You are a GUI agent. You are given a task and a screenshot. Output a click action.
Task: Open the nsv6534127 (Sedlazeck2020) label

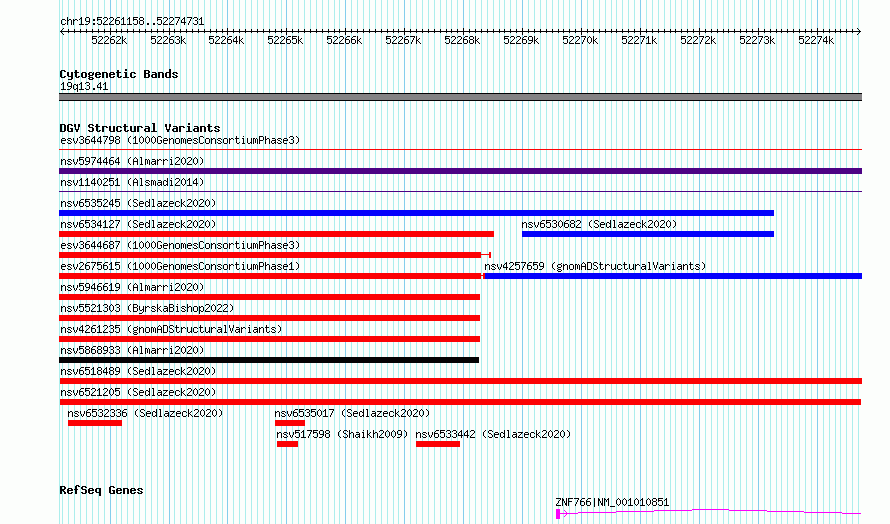[138, 224]
